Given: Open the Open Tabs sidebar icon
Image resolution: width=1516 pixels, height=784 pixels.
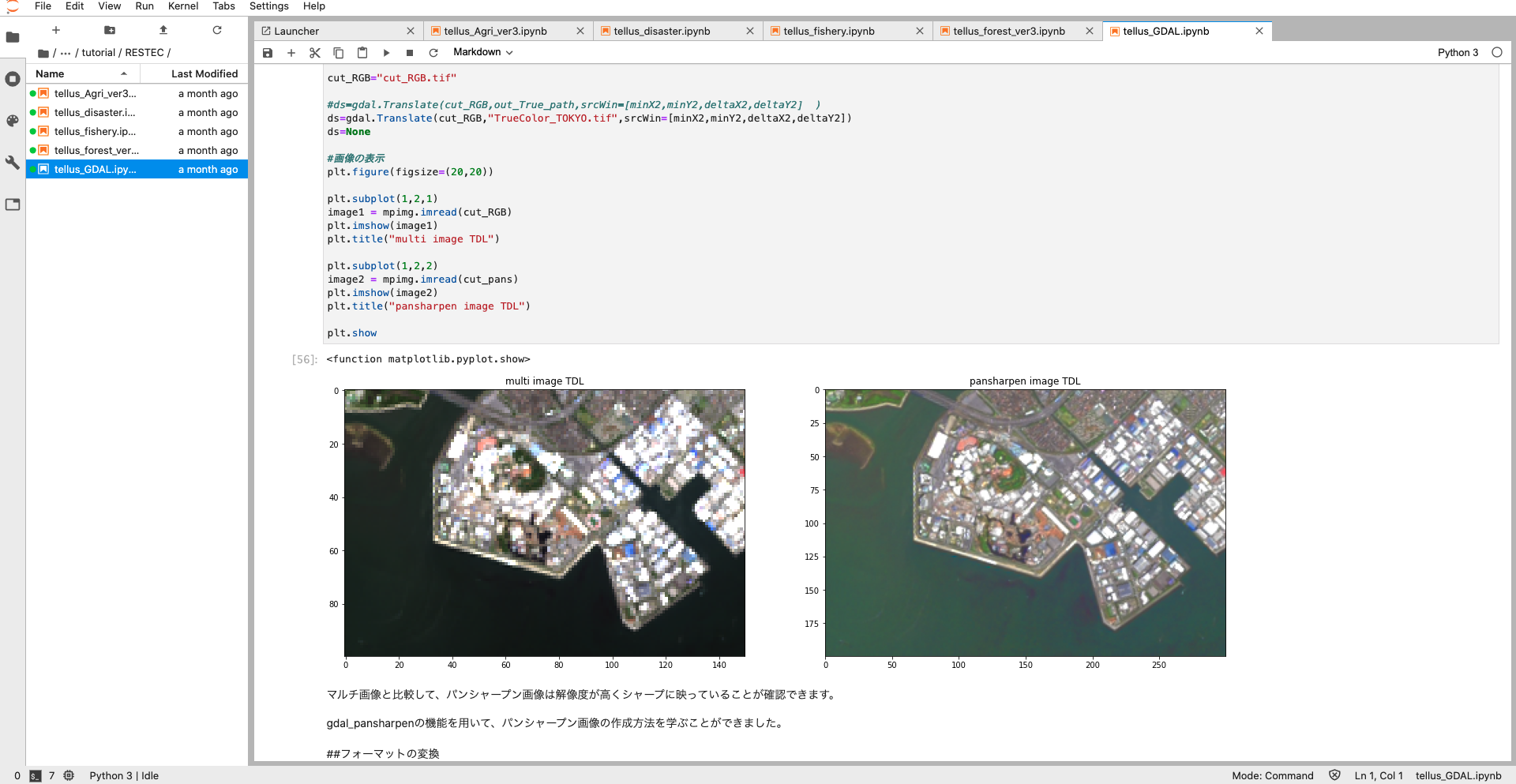Looking at the screenshot, I should [13, 204].
